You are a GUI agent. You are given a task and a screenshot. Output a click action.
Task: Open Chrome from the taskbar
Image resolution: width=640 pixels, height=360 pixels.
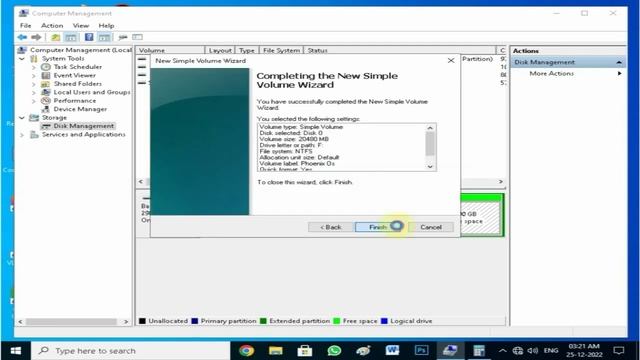tap(247, 350)
